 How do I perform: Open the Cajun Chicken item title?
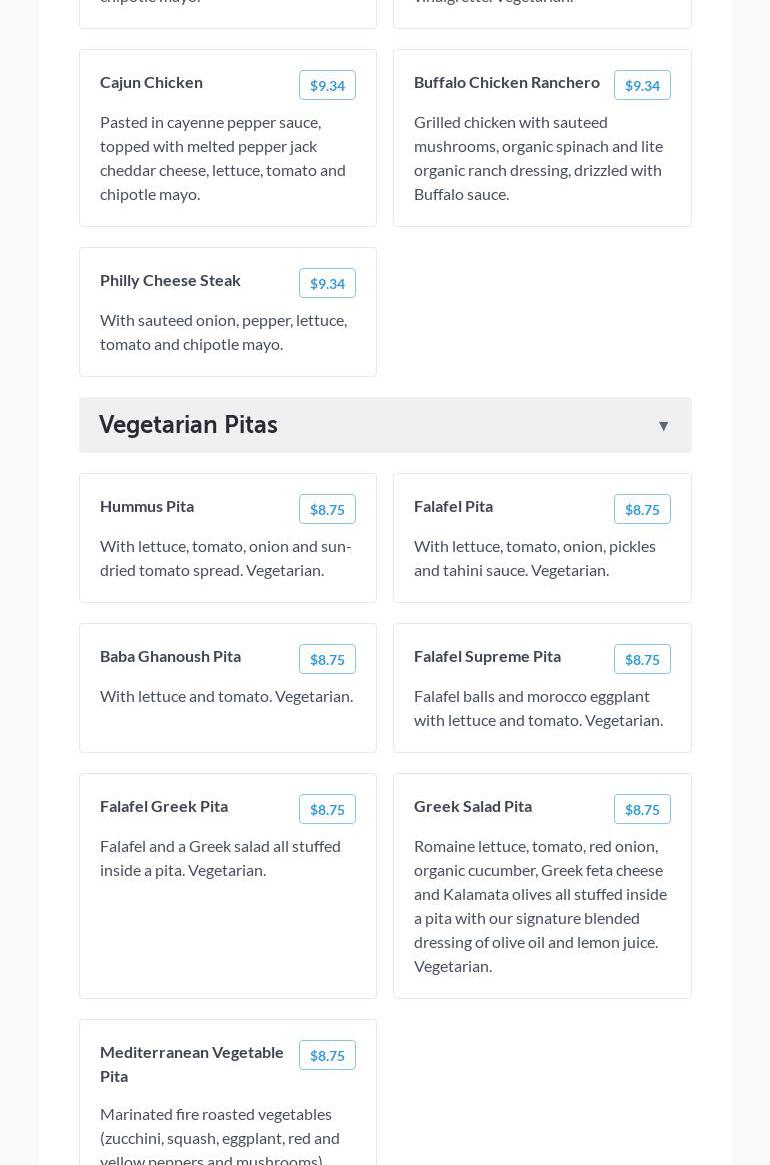tap(151, 82)
